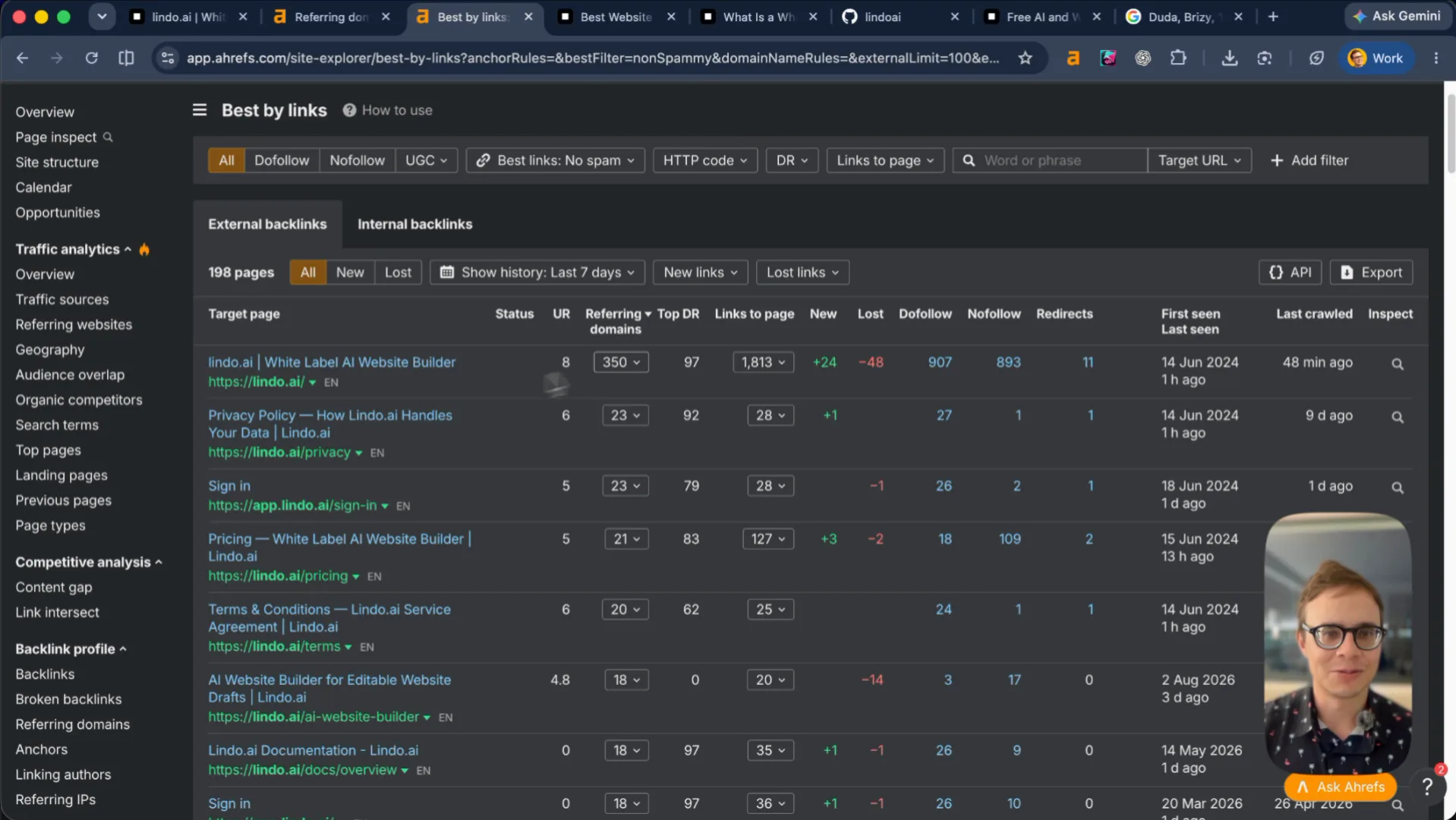Collapse the Backlink profile sidebar section
The width and height of the screenshot is (1456, 820).
coord(71,649)
